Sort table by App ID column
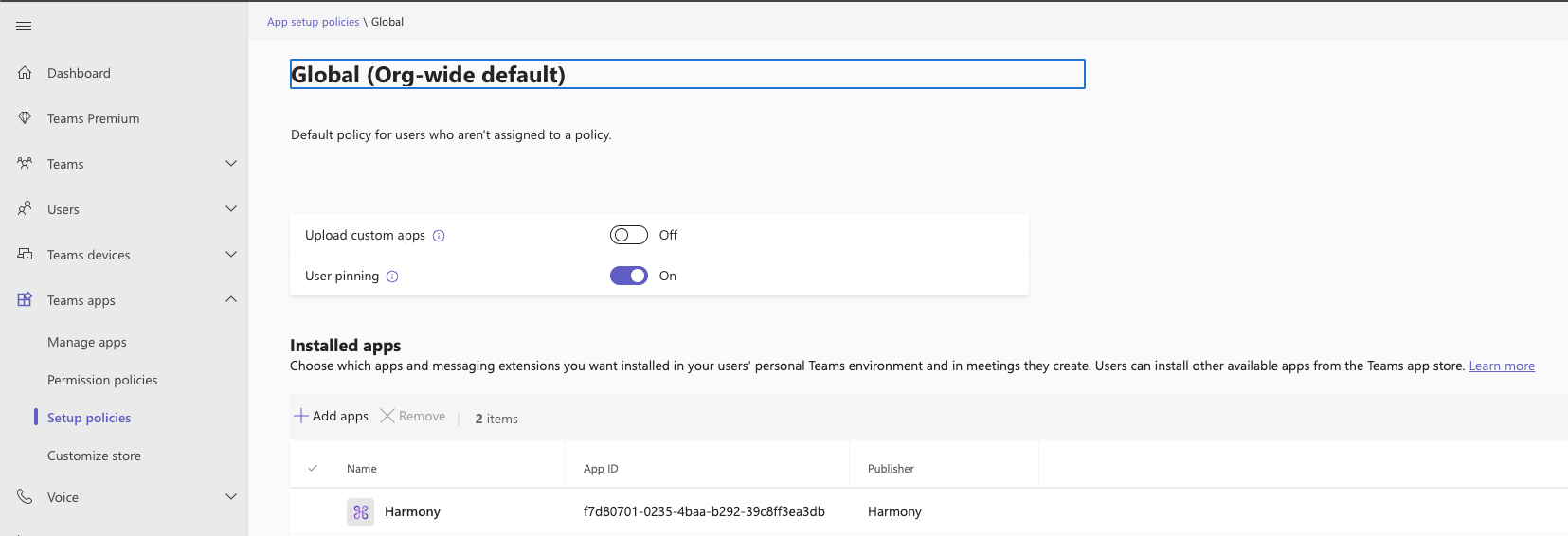 [601, 469]
